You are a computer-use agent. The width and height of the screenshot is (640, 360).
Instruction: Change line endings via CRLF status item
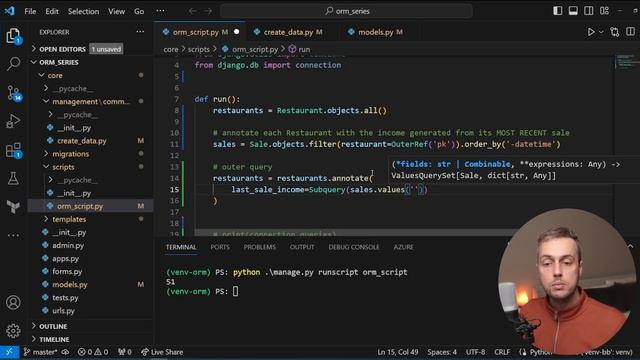click(x=502, y=352)
